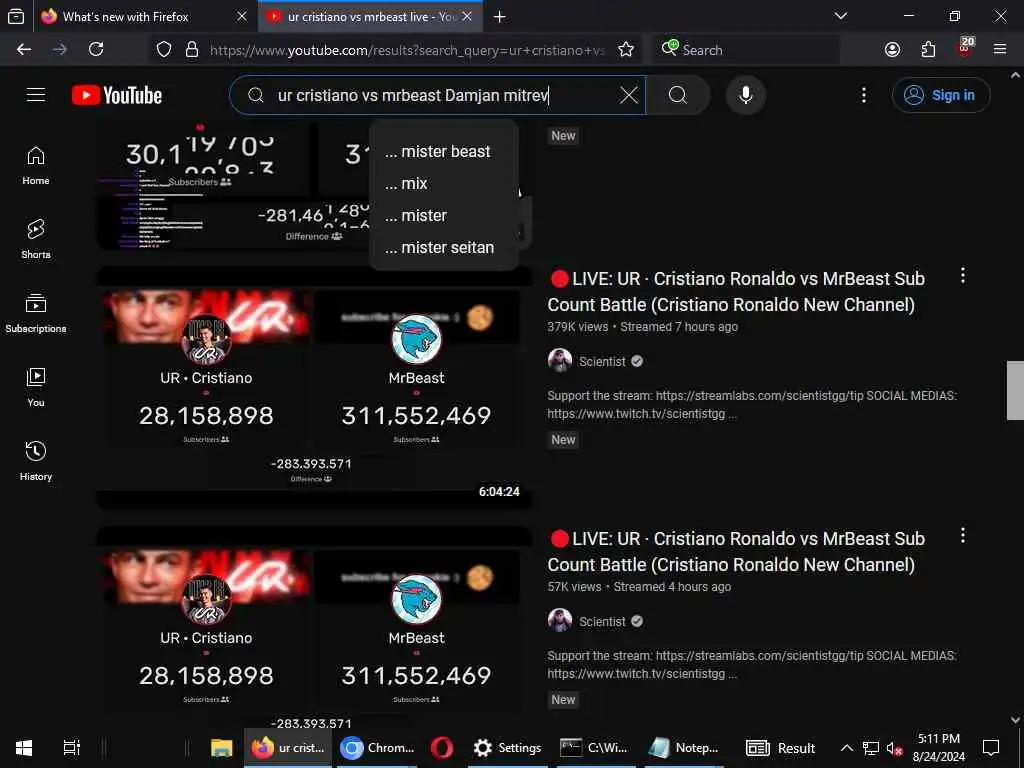
Task: Click the thumbnail with 6:04:24 duration
Action: pyautogui.click(x=314, y=387)
